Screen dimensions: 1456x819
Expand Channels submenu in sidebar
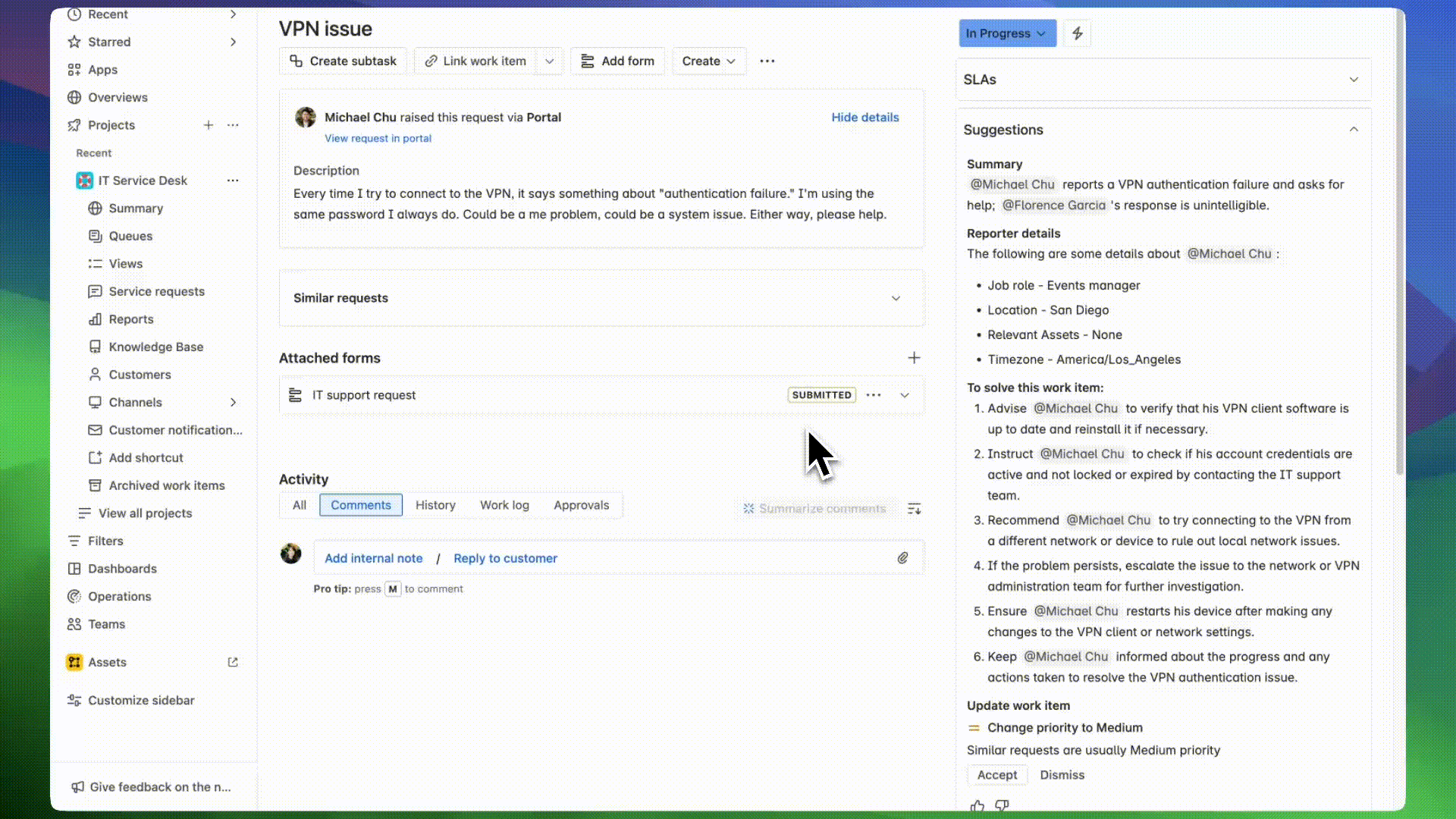(233, 402)
